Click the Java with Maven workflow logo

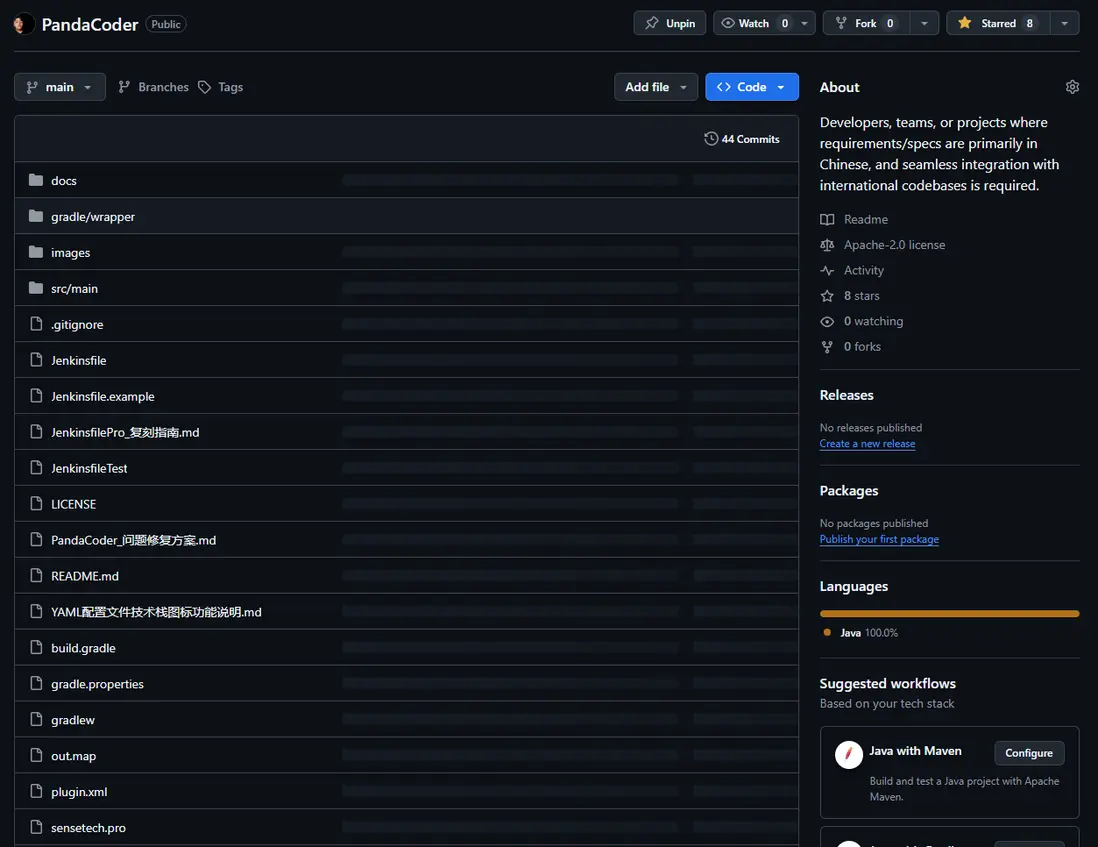pyautogui.click(x=849, y=755)
